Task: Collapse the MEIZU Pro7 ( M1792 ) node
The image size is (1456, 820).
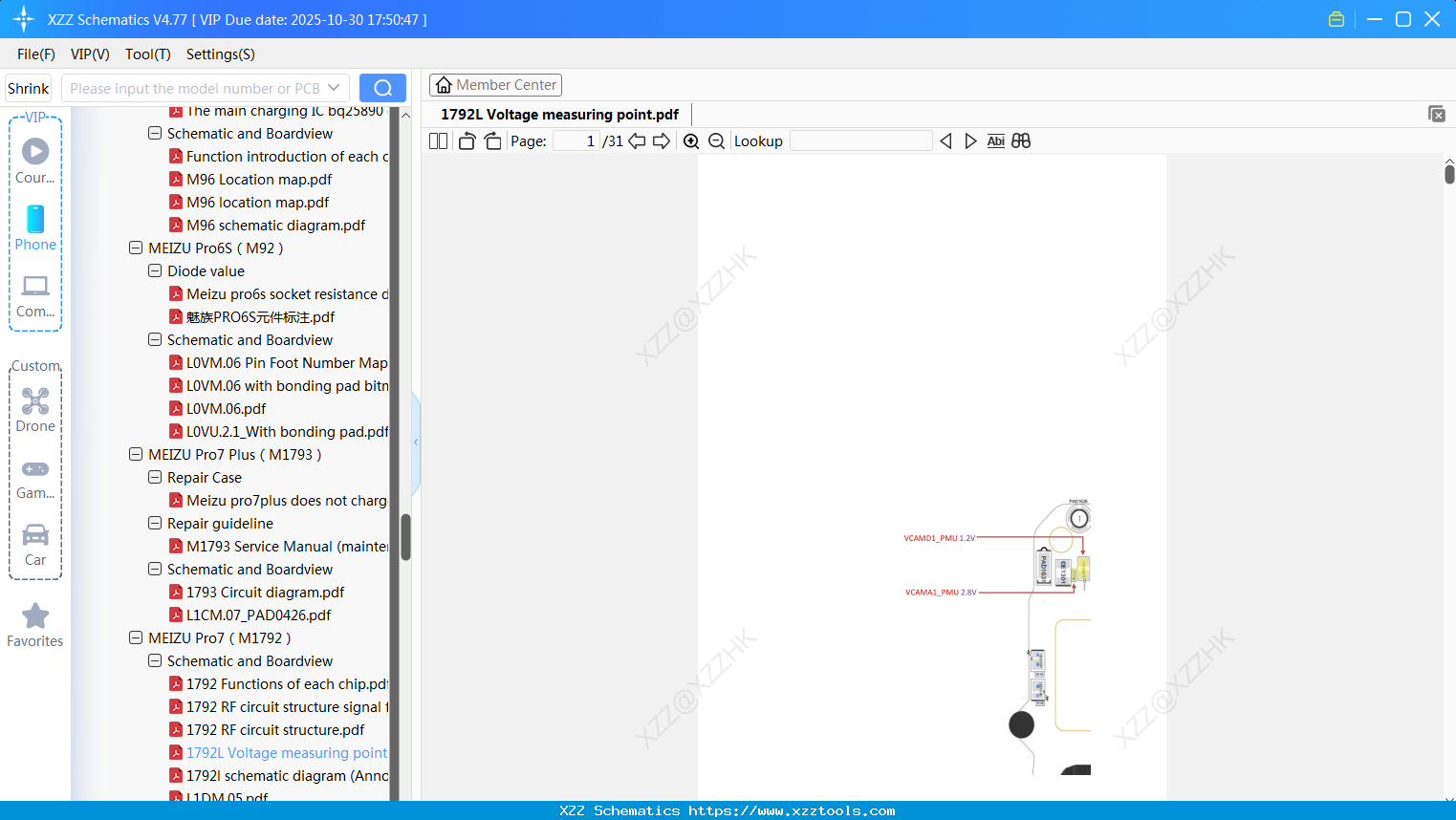Action: (x=136, y=638)
